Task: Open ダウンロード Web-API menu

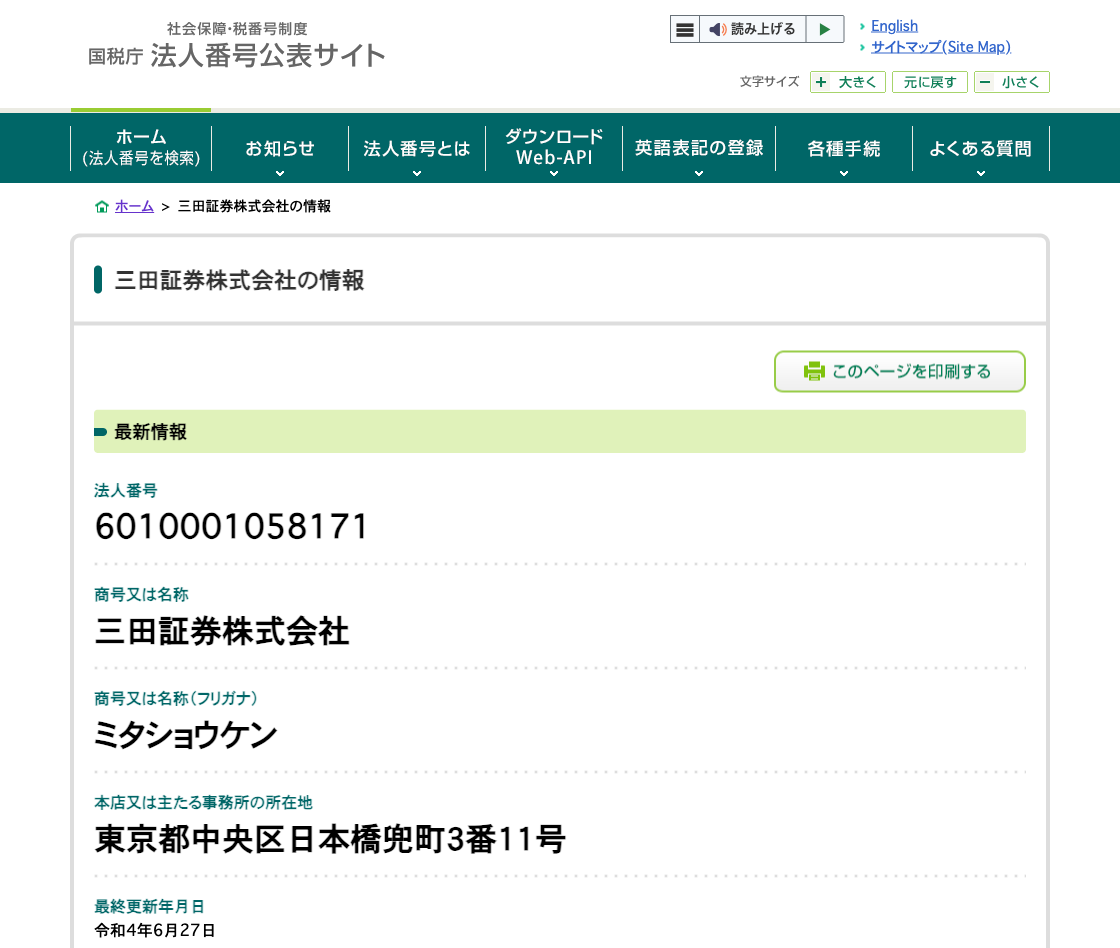Action: [554, 148]
